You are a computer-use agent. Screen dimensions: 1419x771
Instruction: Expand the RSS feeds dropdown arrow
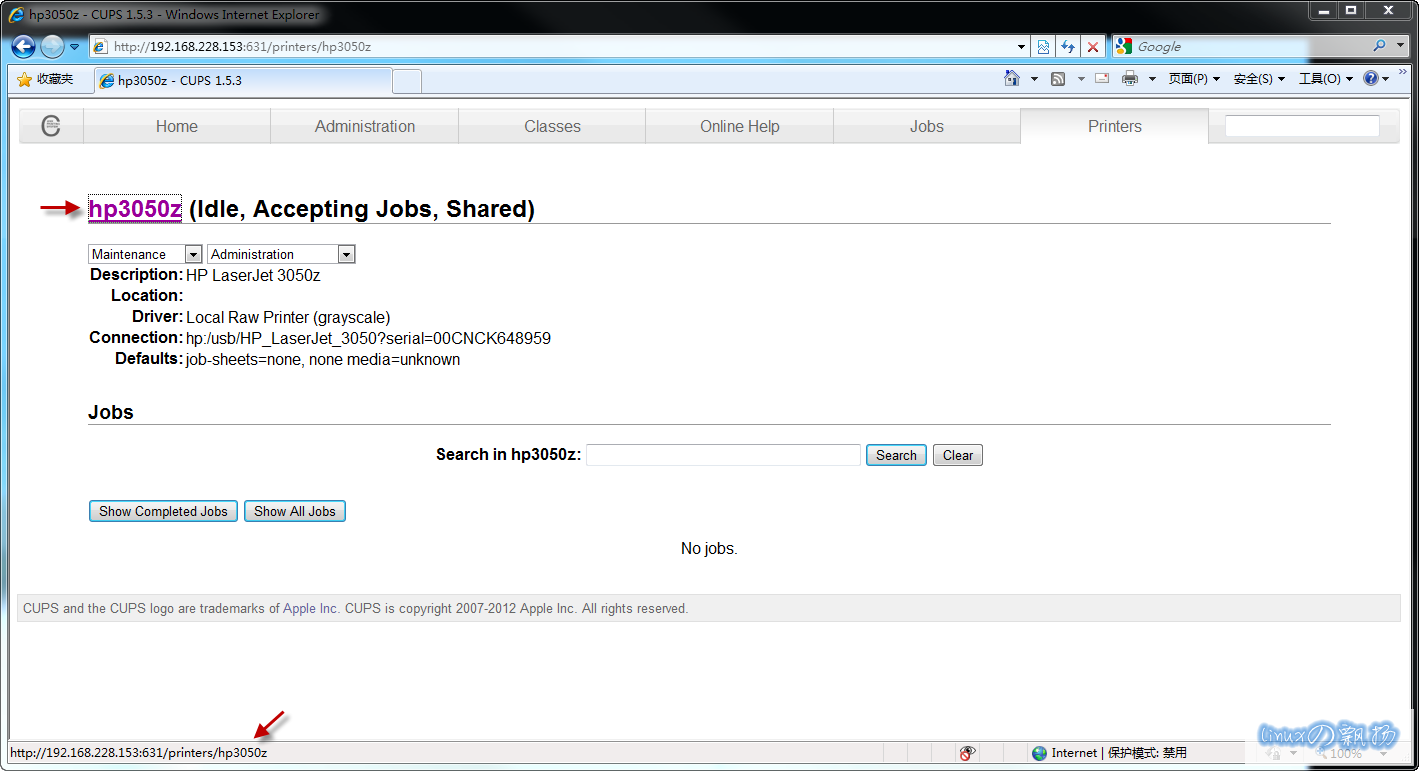(1081, 79)
